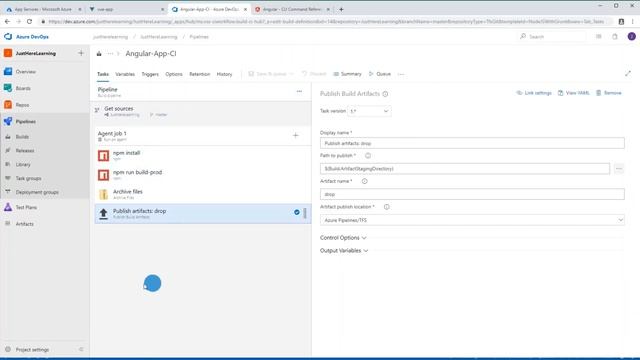Click Pipelines breadcrumb link
This screenshot has height=360, width=640.
(199, 37)
